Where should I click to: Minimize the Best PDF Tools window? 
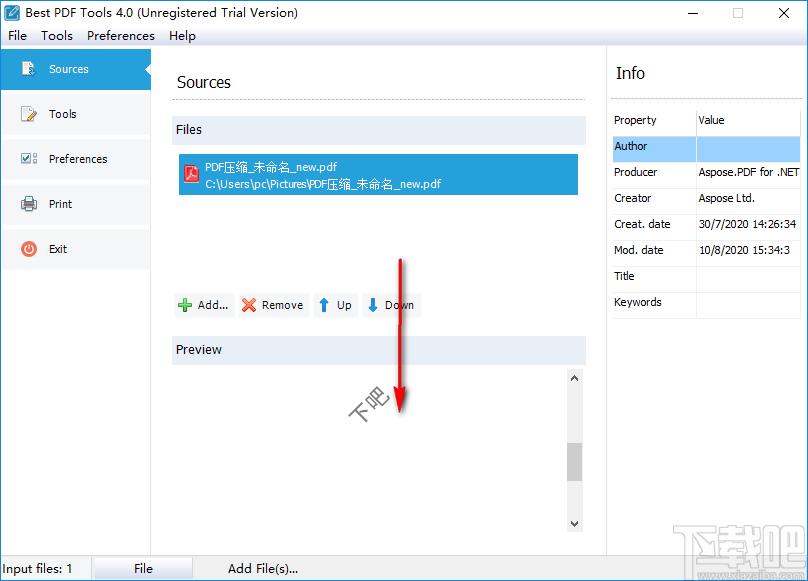click(x=693, y=13)
